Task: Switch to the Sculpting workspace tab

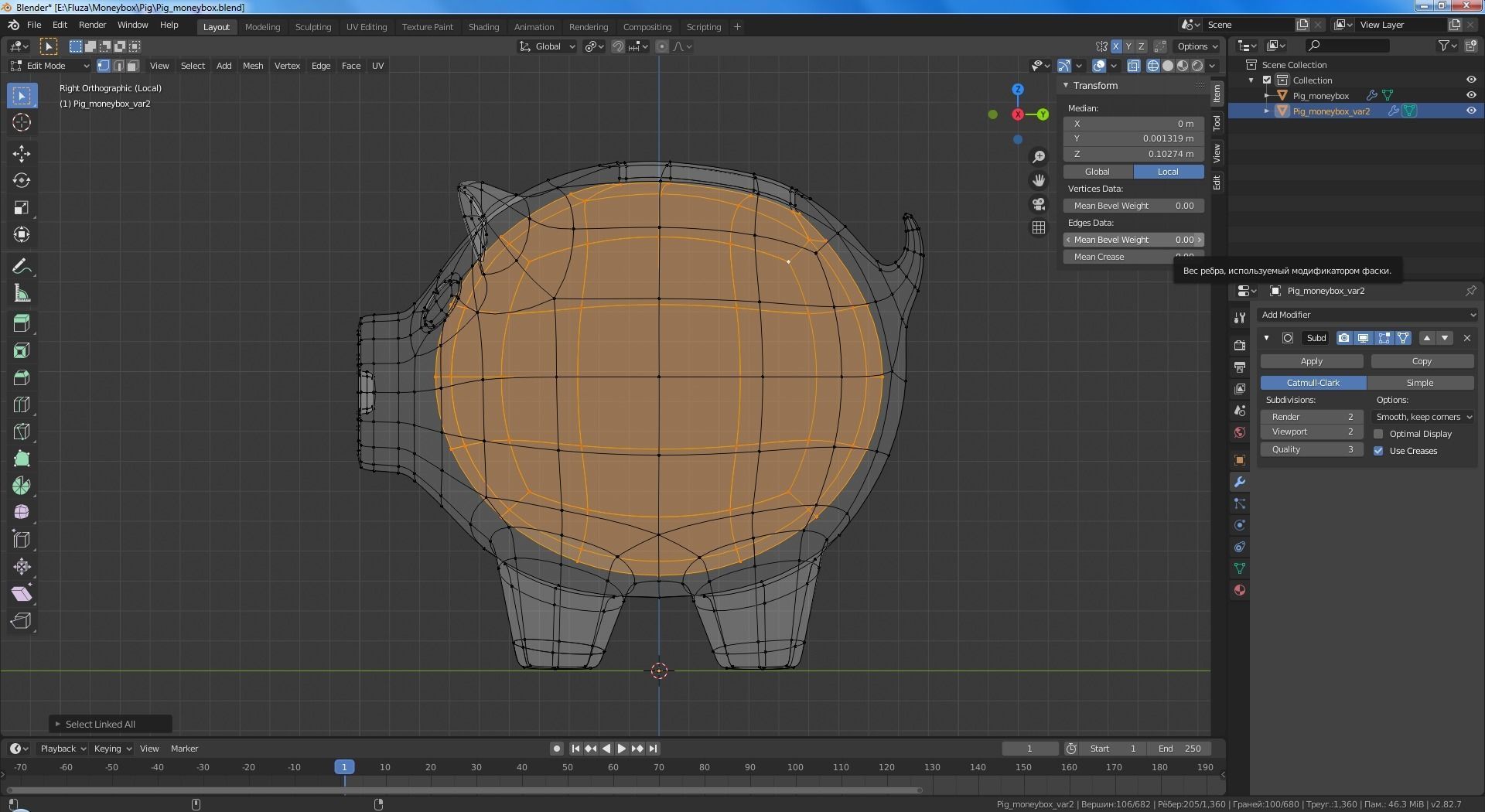Action: tap(312, 27)
